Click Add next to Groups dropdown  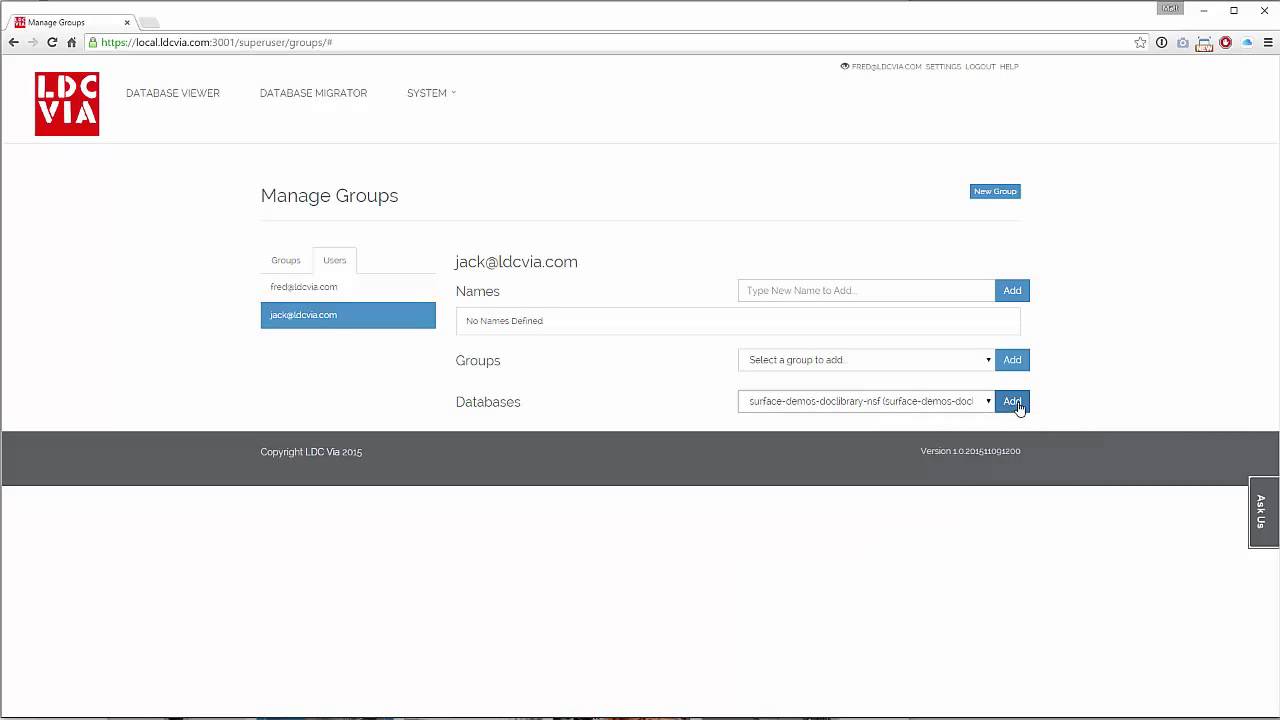[x=1012, y=360]
